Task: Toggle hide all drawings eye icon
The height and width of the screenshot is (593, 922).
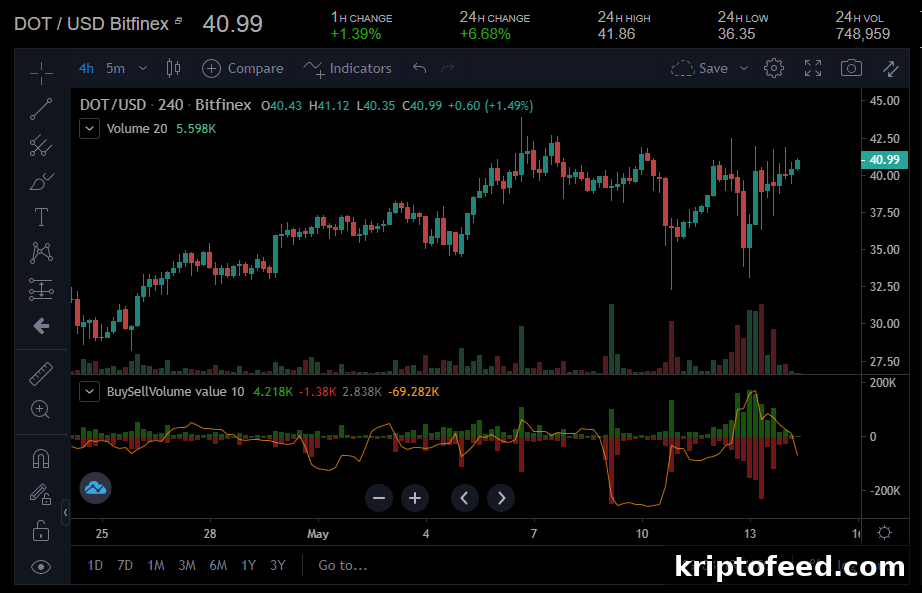Action: (x=41, y=567)
